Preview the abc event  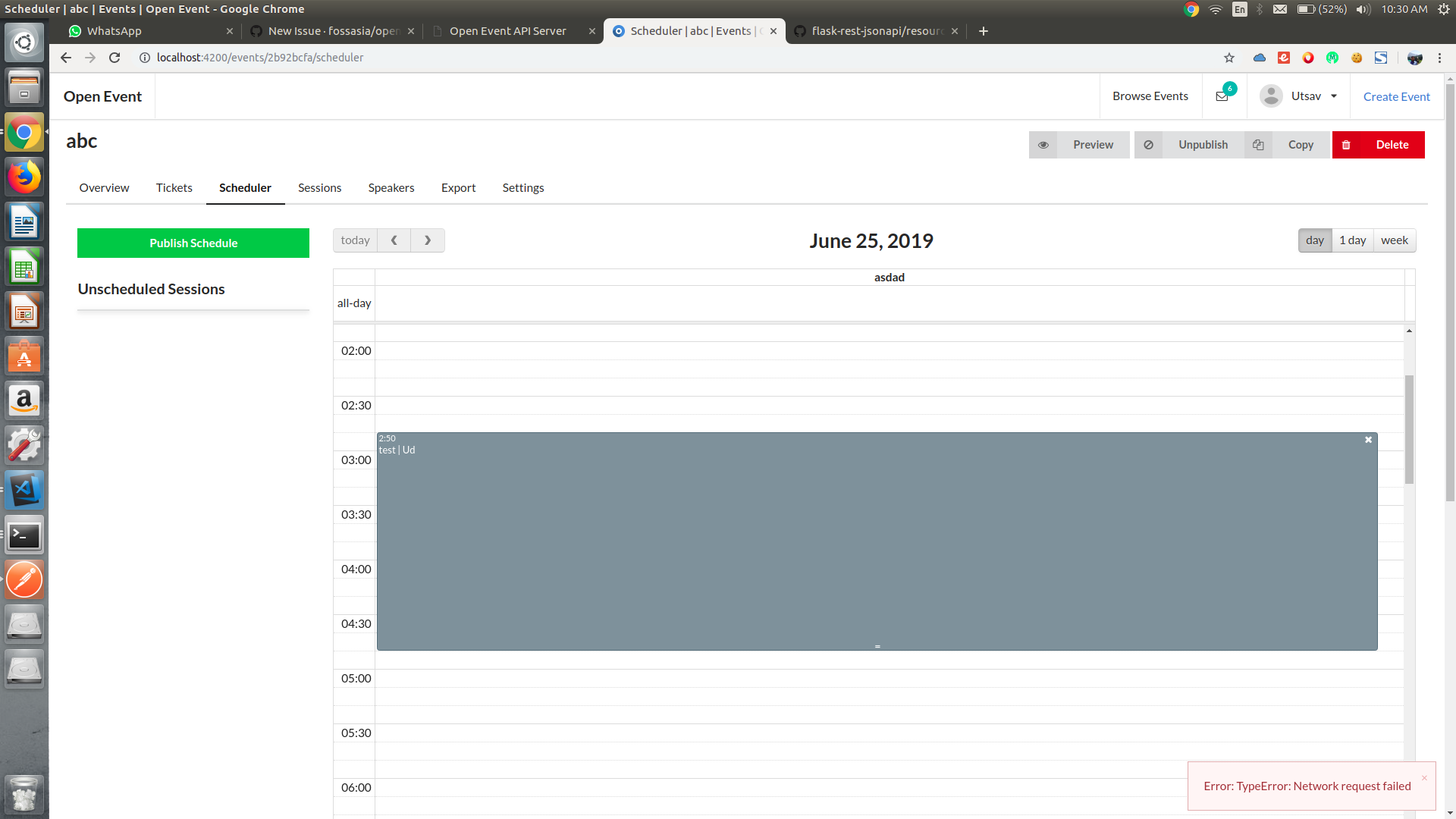pyautogui.click(x=1079, y=145)
